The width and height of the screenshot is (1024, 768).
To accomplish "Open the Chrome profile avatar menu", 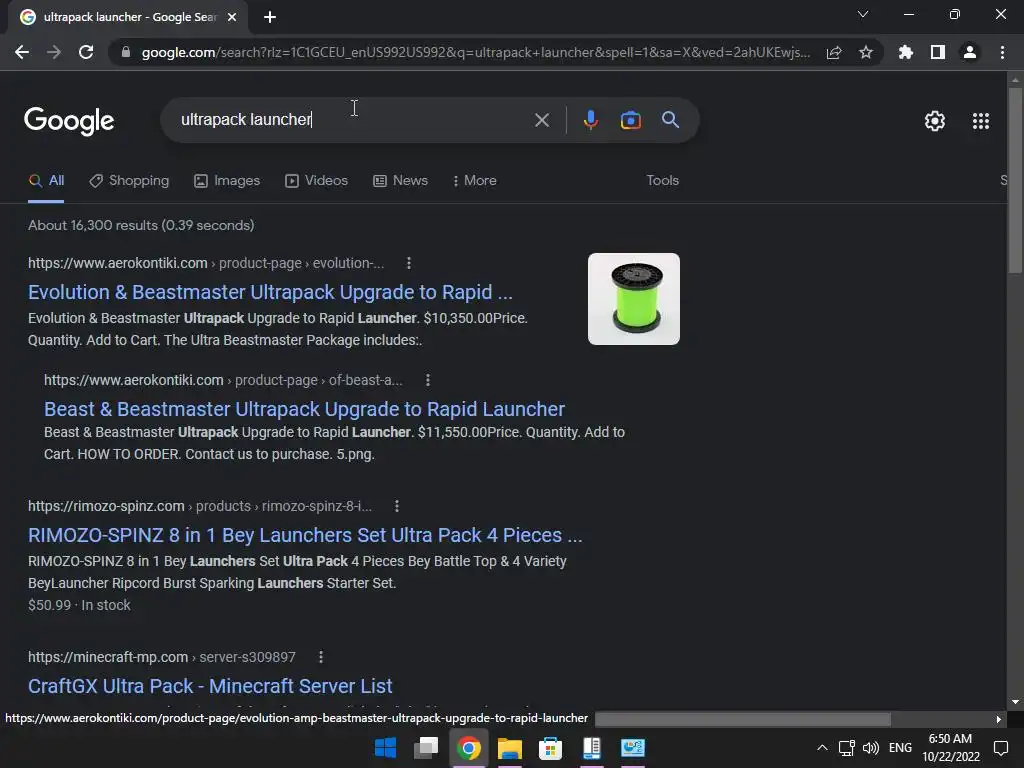I will click(970, 52).
